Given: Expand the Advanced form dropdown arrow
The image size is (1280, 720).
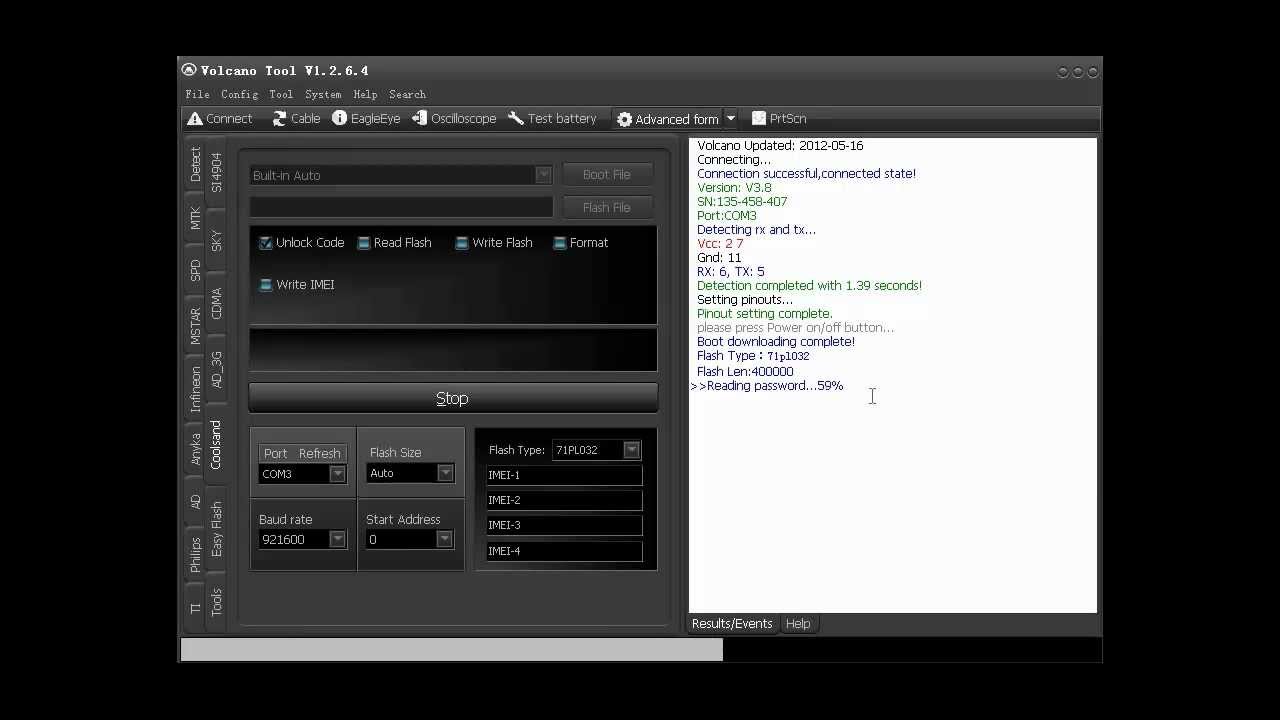Looking at the screenshot, I should coord(730,119).
